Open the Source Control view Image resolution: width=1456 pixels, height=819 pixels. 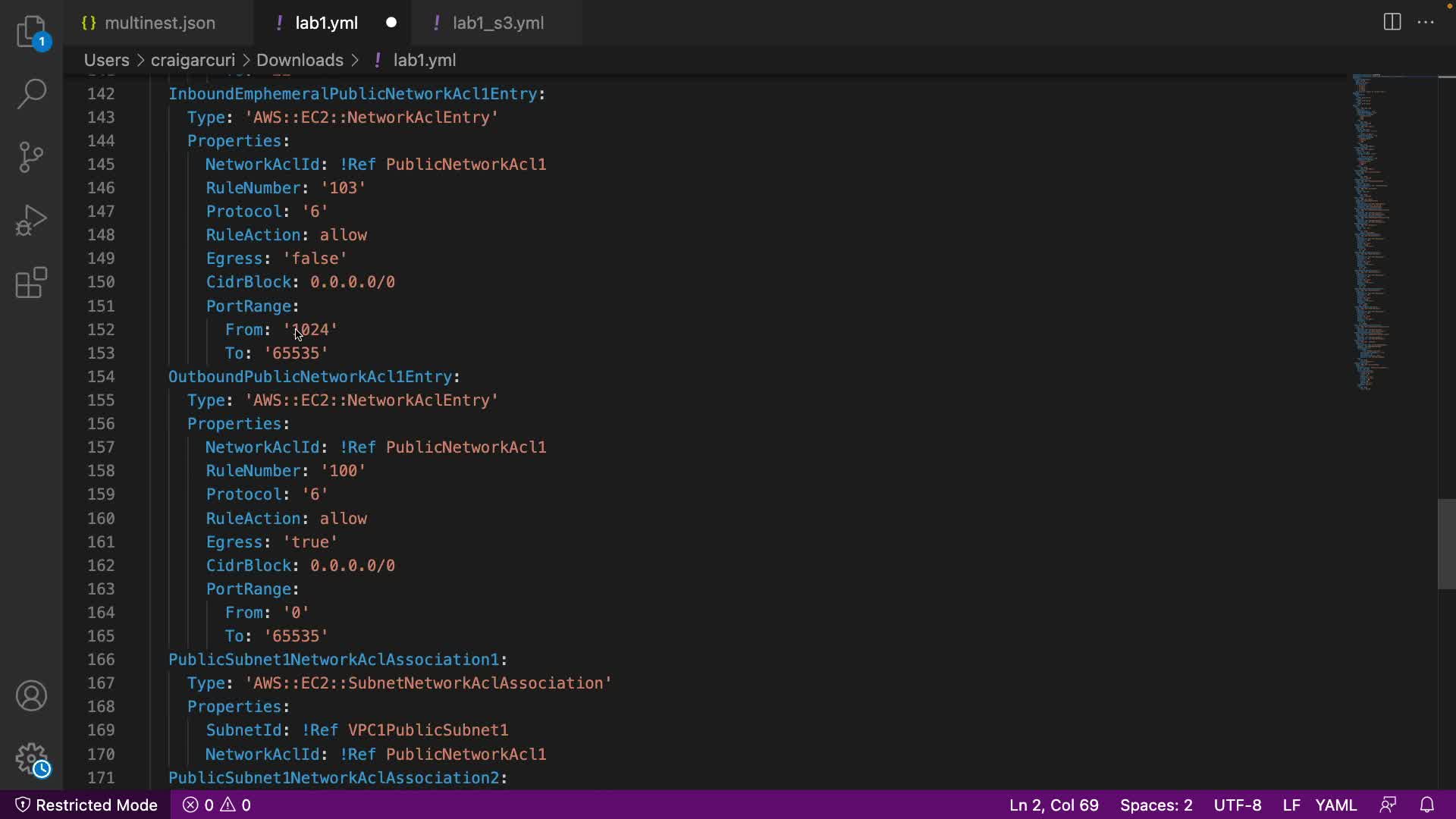(x=32, y=157)
